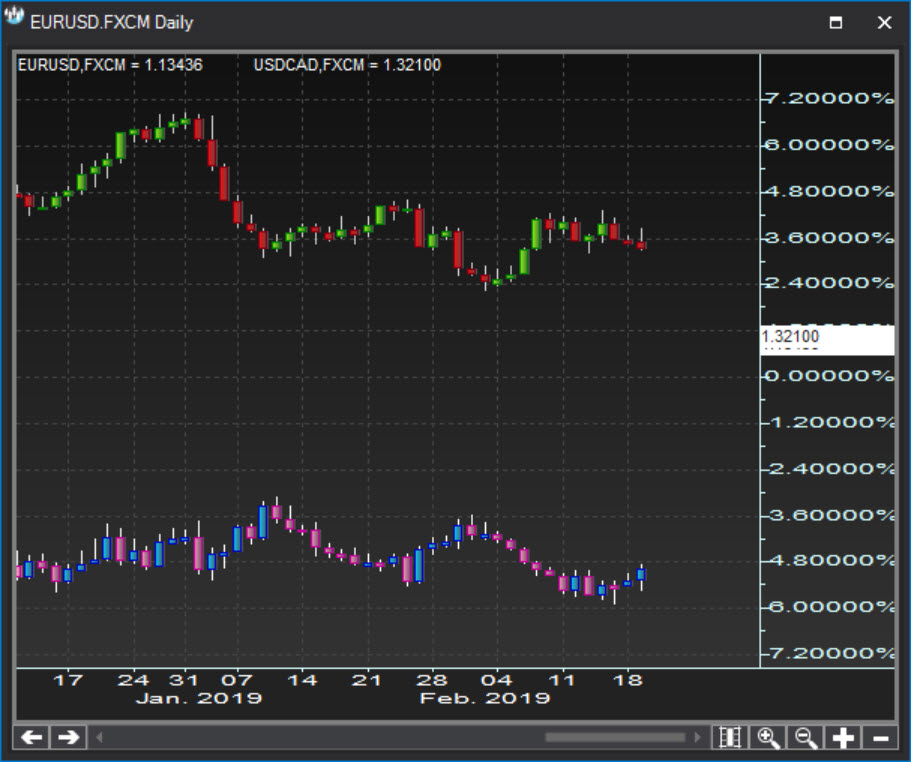Click the -7.20000% bottom axis label

830,653
